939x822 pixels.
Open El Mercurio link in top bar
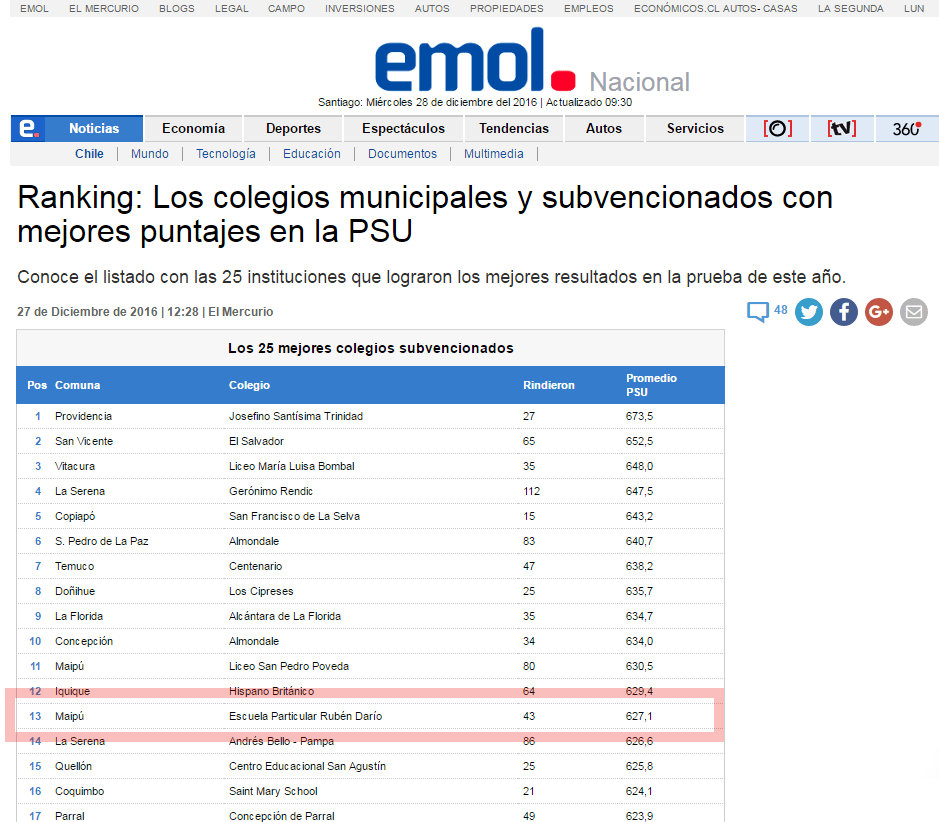(x=104, y=9)
